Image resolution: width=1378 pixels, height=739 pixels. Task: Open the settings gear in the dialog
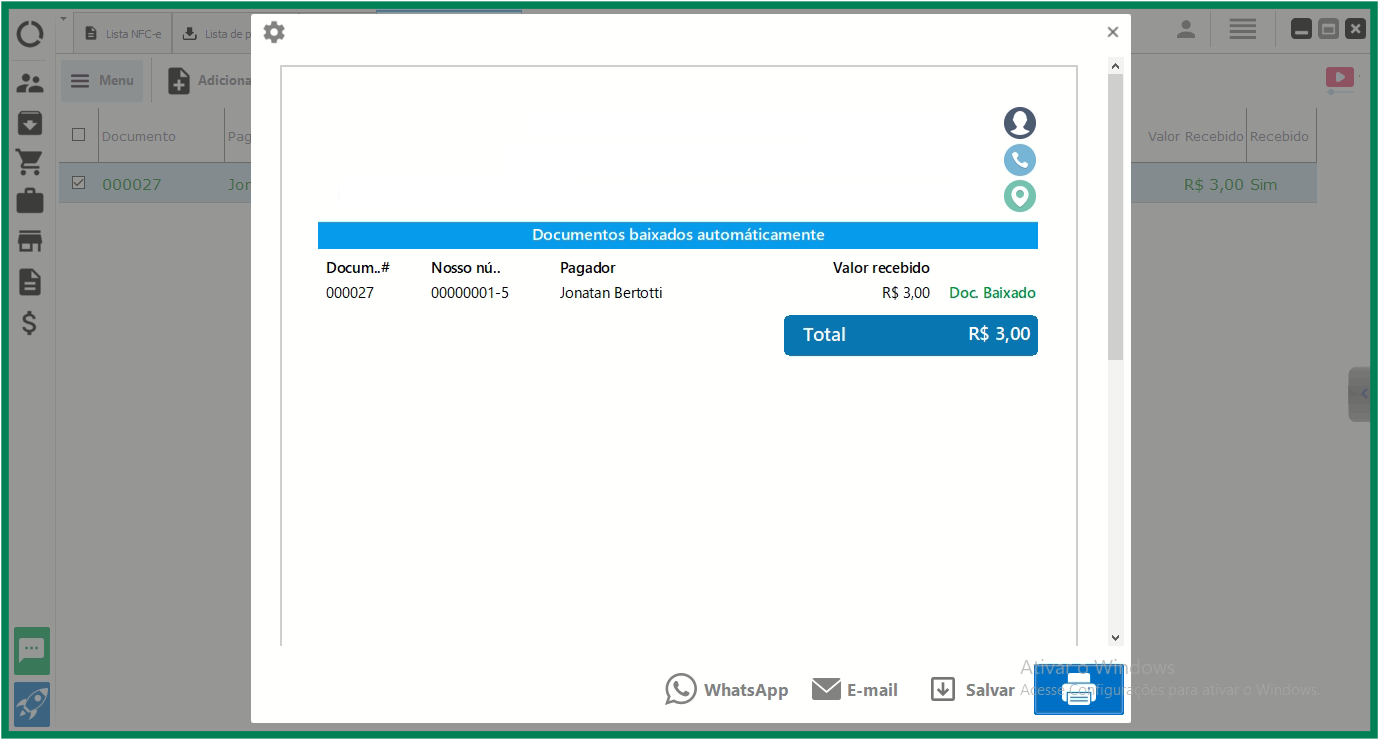274,33
